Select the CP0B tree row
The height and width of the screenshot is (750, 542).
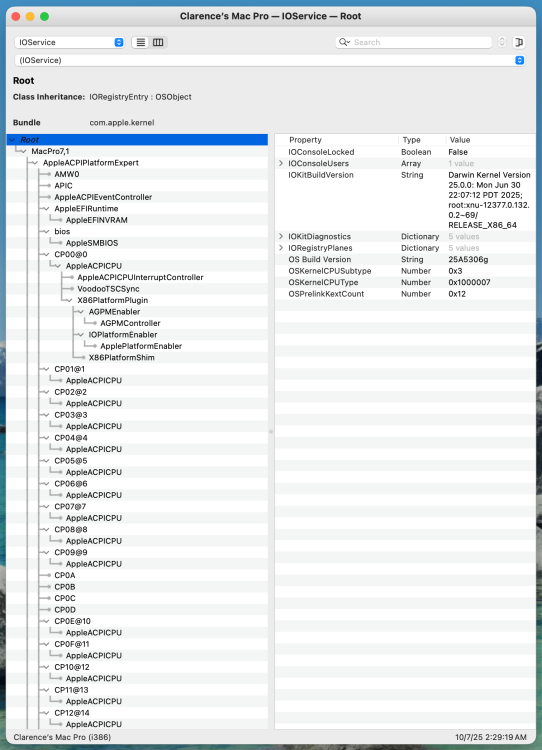(138, 587)
